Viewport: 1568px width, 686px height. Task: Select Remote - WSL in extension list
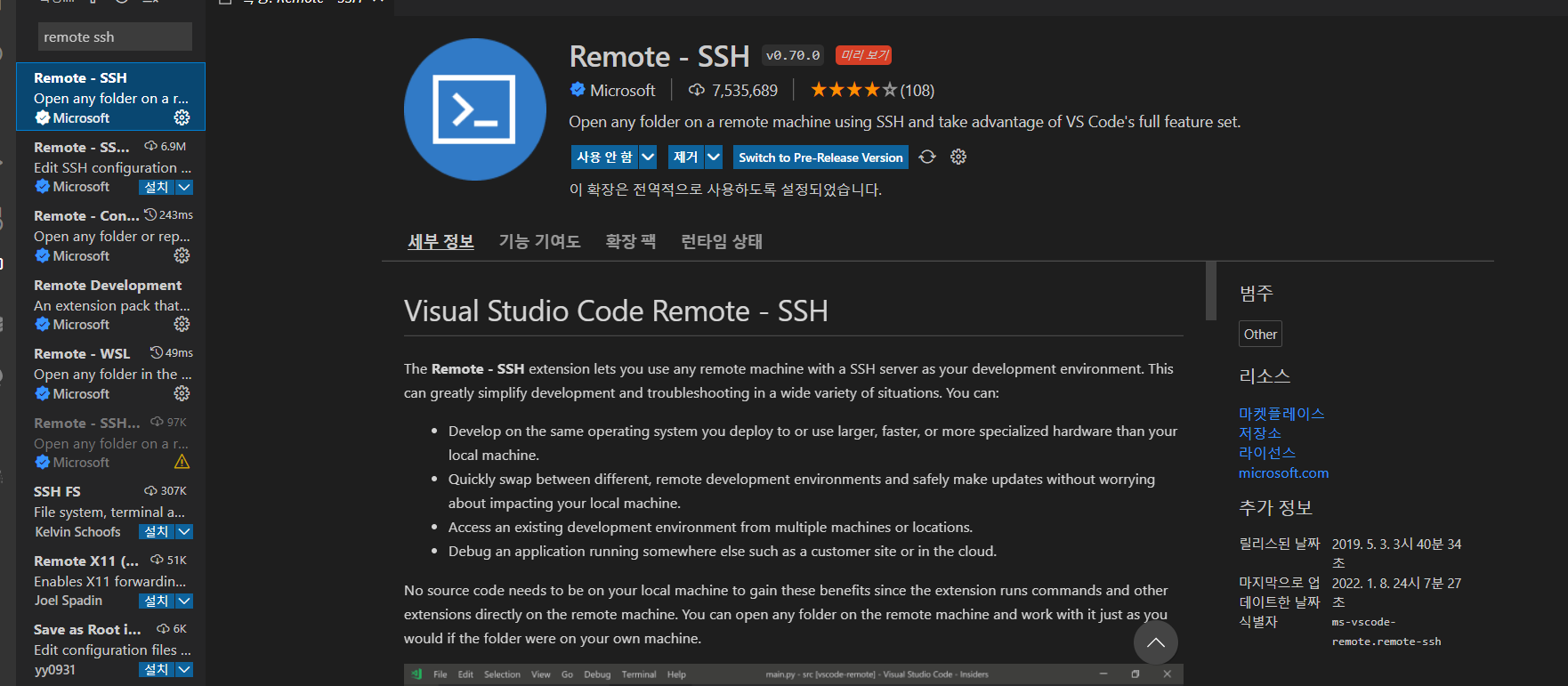tap(111, 374)
